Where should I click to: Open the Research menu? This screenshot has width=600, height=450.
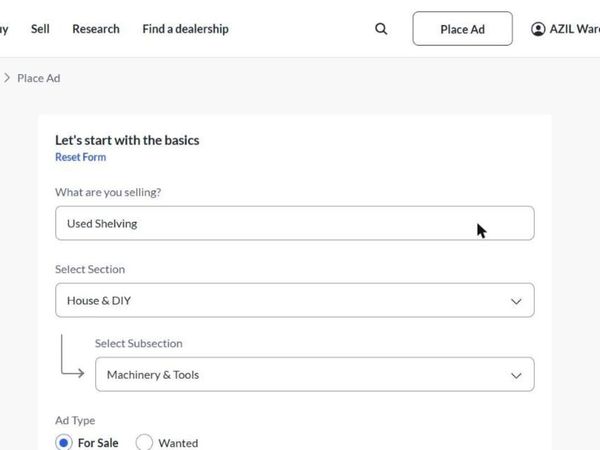pos(96,29)
